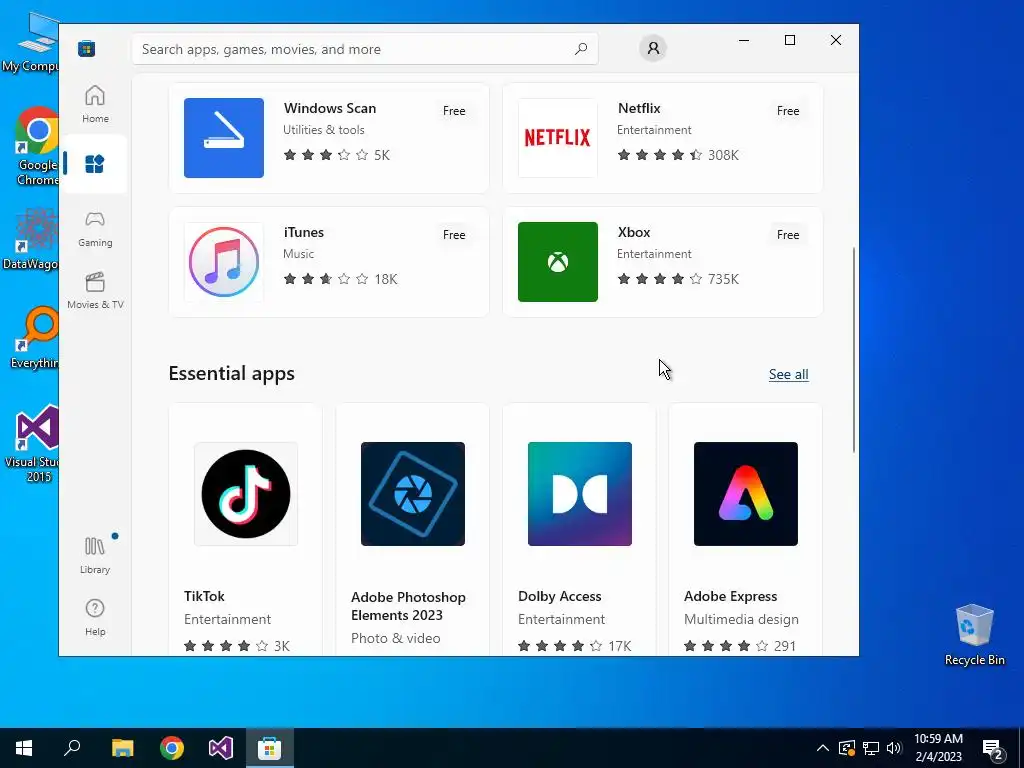Click the 308K rating for Netflix
This screenshot has height=768, width=1024.
coord(723,155)
